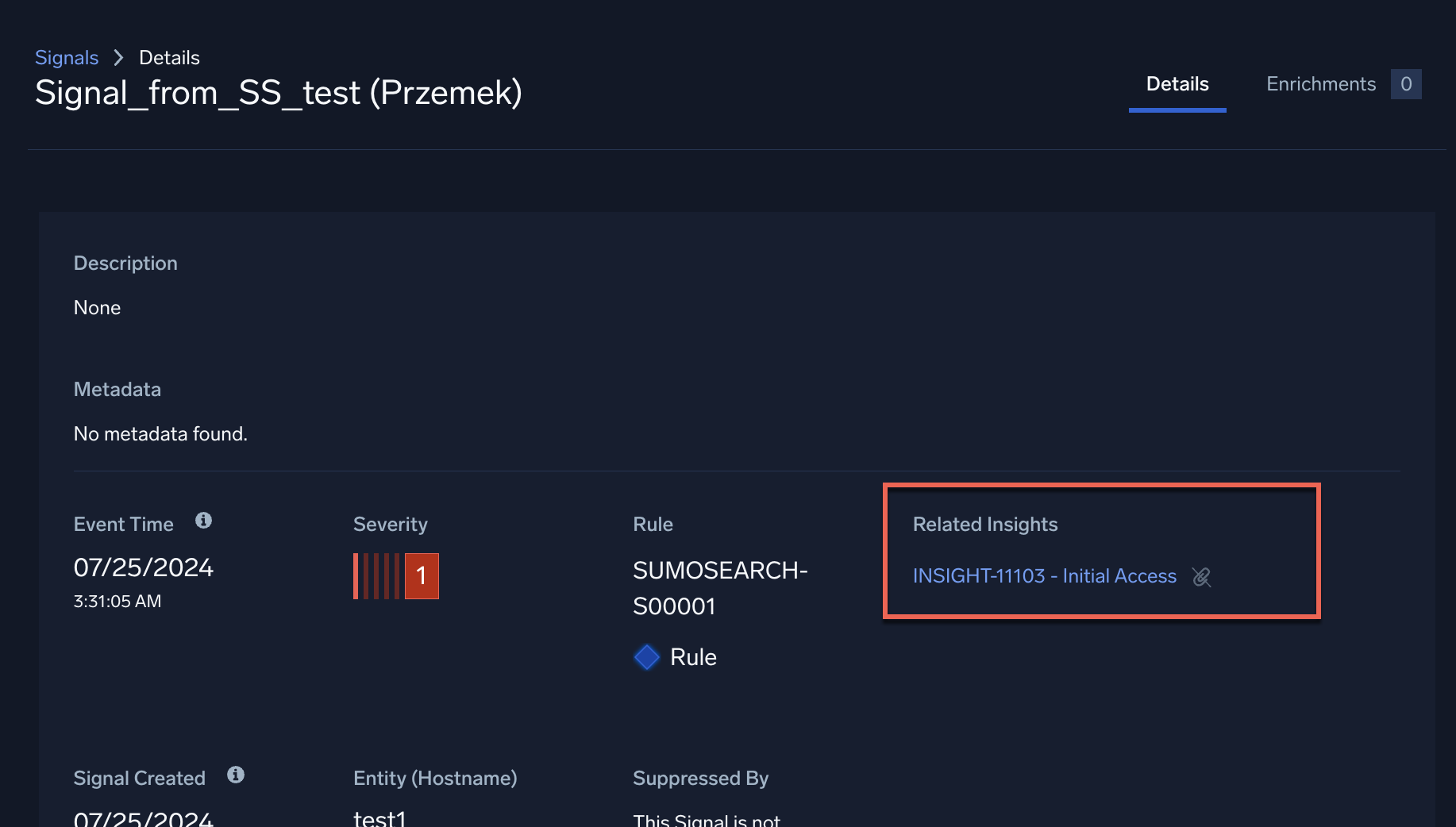This screenshot has width=1456, height=827.
Task: Click the Signals breadcrumb link
Action: (x=67, y=58)
